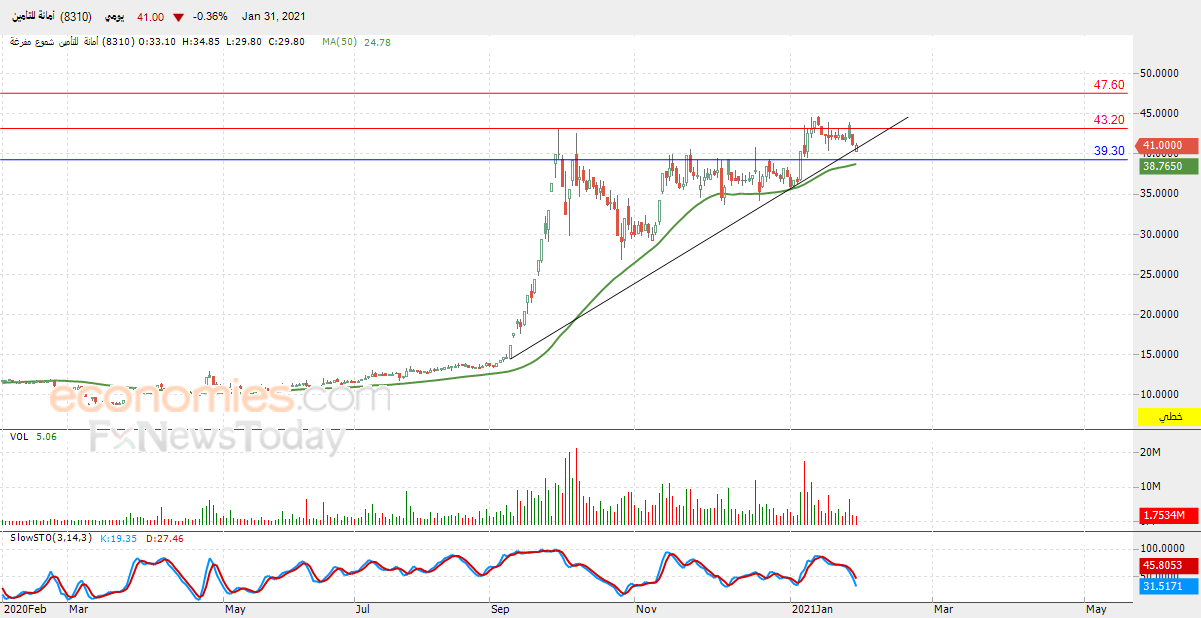Click the red down-arrow price change indicator
Screen dimensions: 1201x618
178,17
